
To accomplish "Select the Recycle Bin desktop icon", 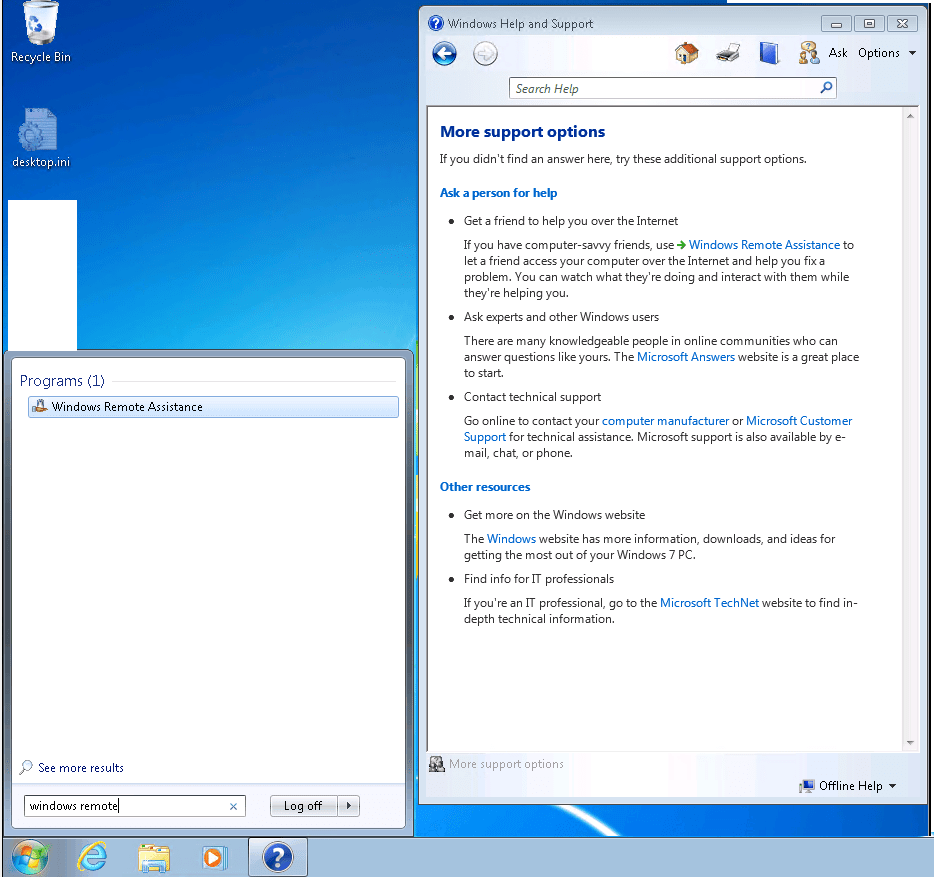I will (x=41, y=32).
